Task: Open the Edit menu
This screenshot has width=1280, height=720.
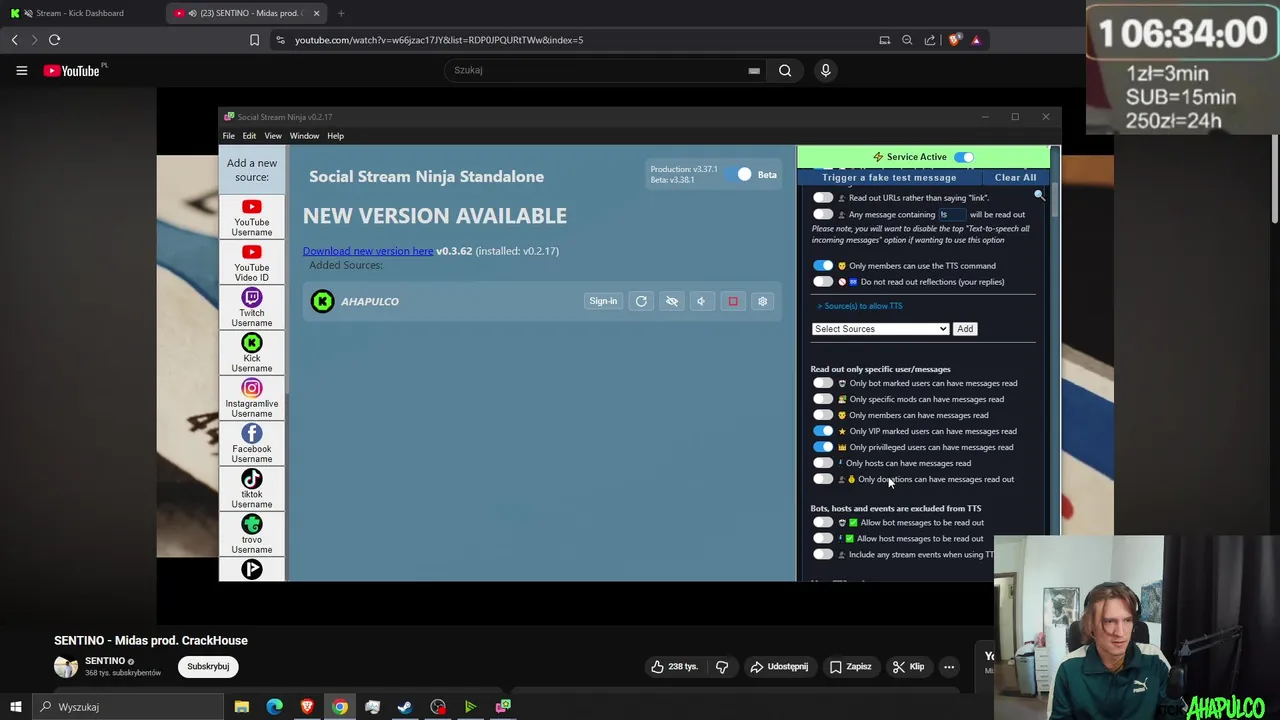Action: [249, 136]
